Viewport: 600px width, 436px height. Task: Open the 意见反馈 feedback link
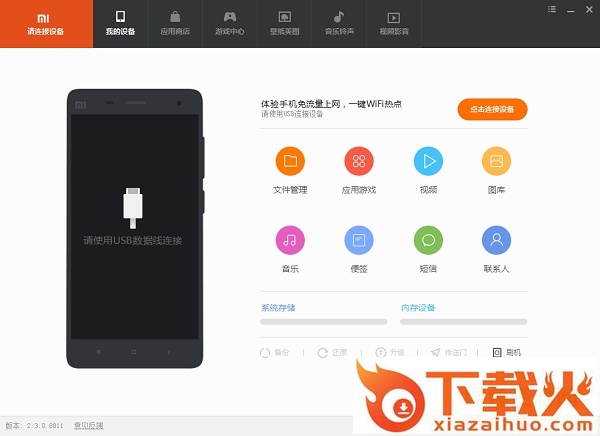coord(89,425)
